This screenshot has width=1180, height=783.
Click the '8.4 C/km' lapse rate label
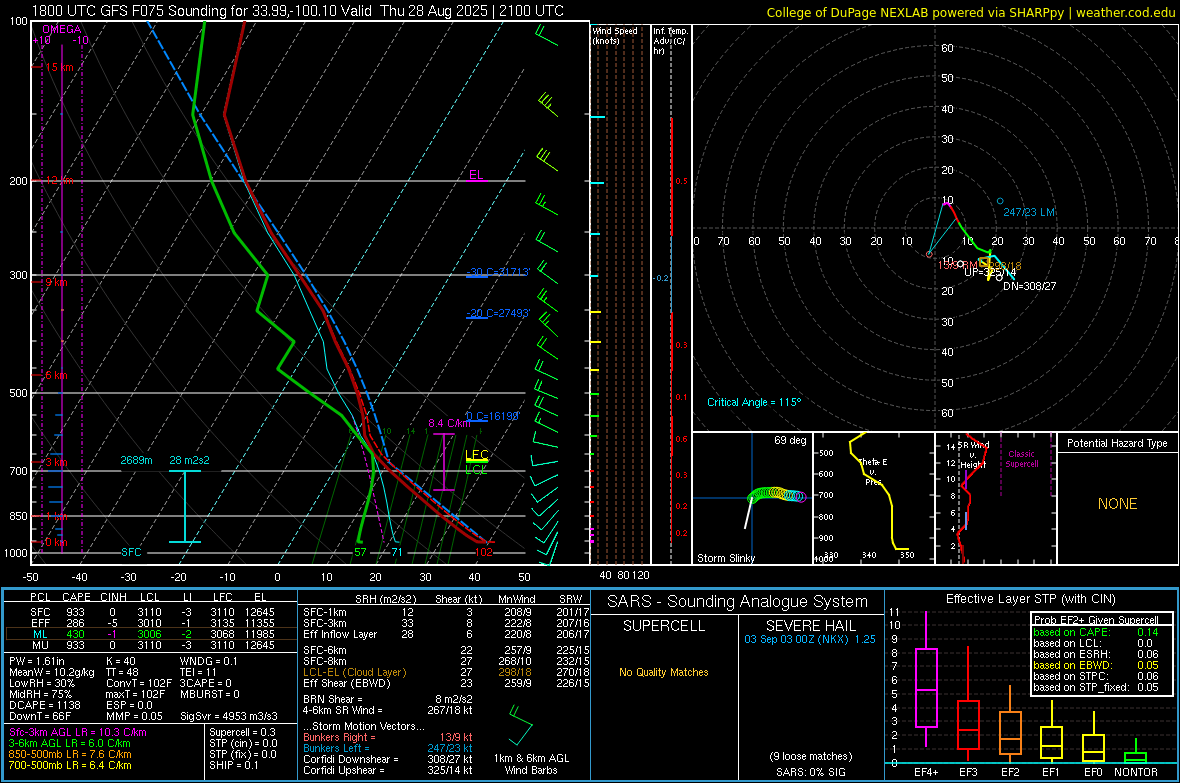[x=449, y=423]
